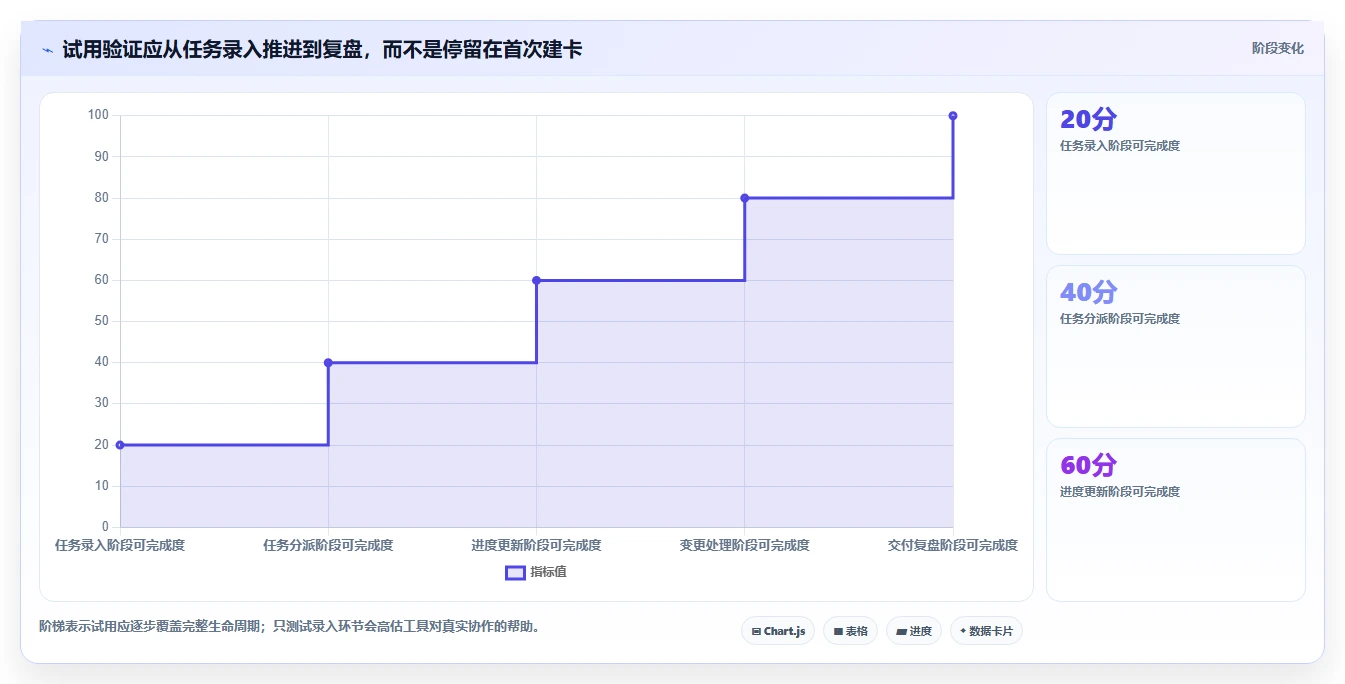
Task: Click the chart title heading text
Action: point(322,49)
